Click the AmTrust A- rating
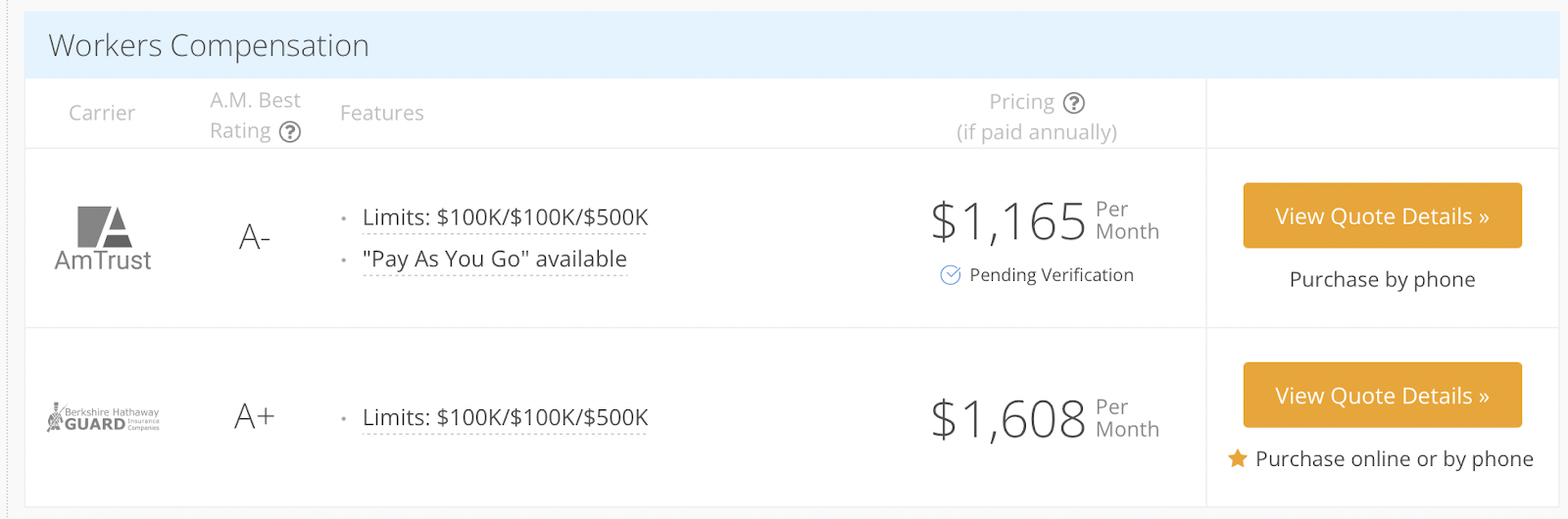Screen dimensions: 1568x519 [x=255, y=237]
